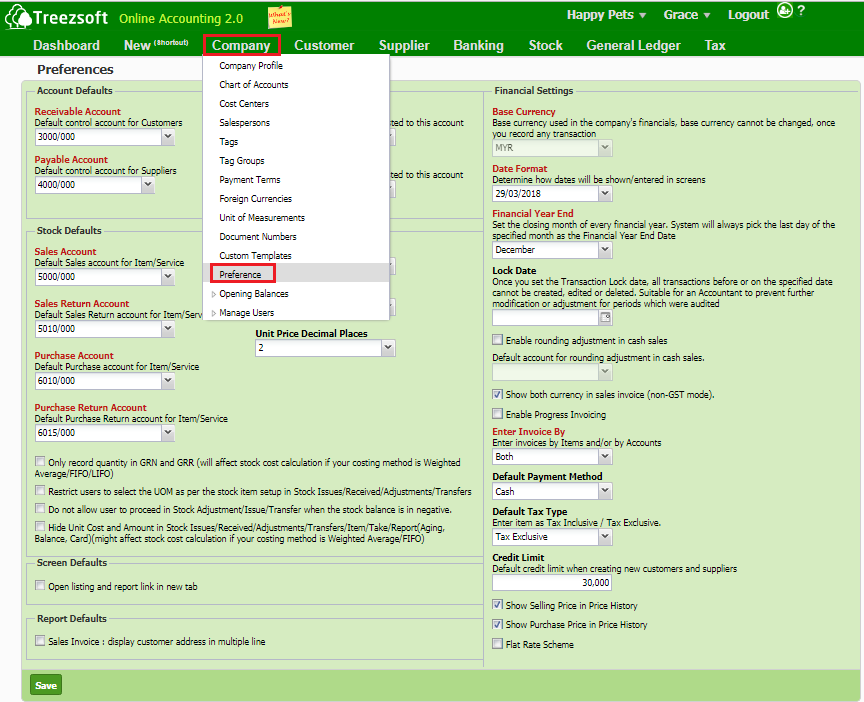Click the Credit Limit amount field
Screen dimensions: 864x702
(x=551, y=581)
